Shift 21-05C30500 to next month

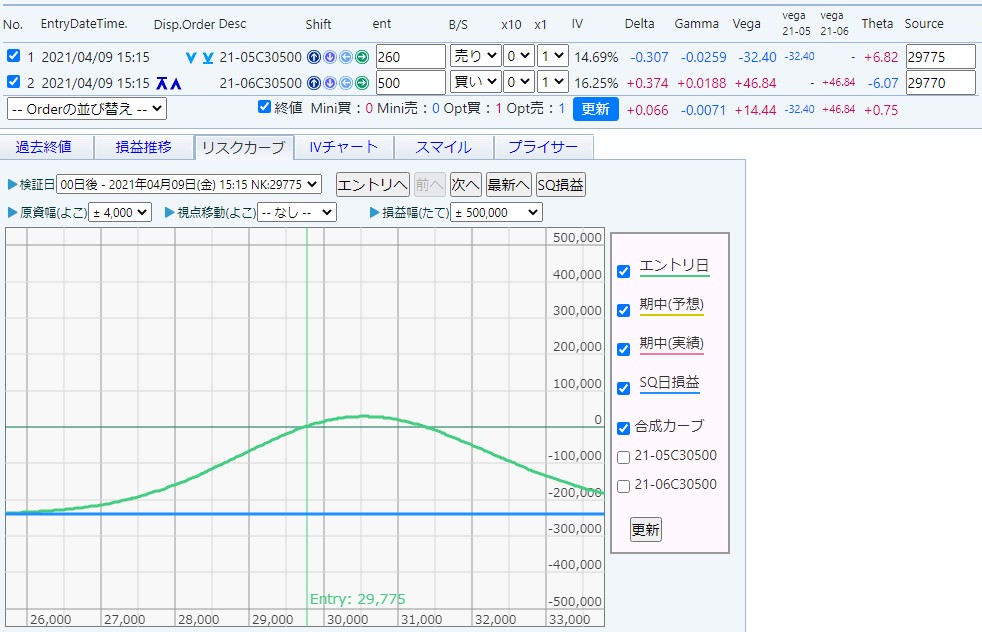[362, 57]
